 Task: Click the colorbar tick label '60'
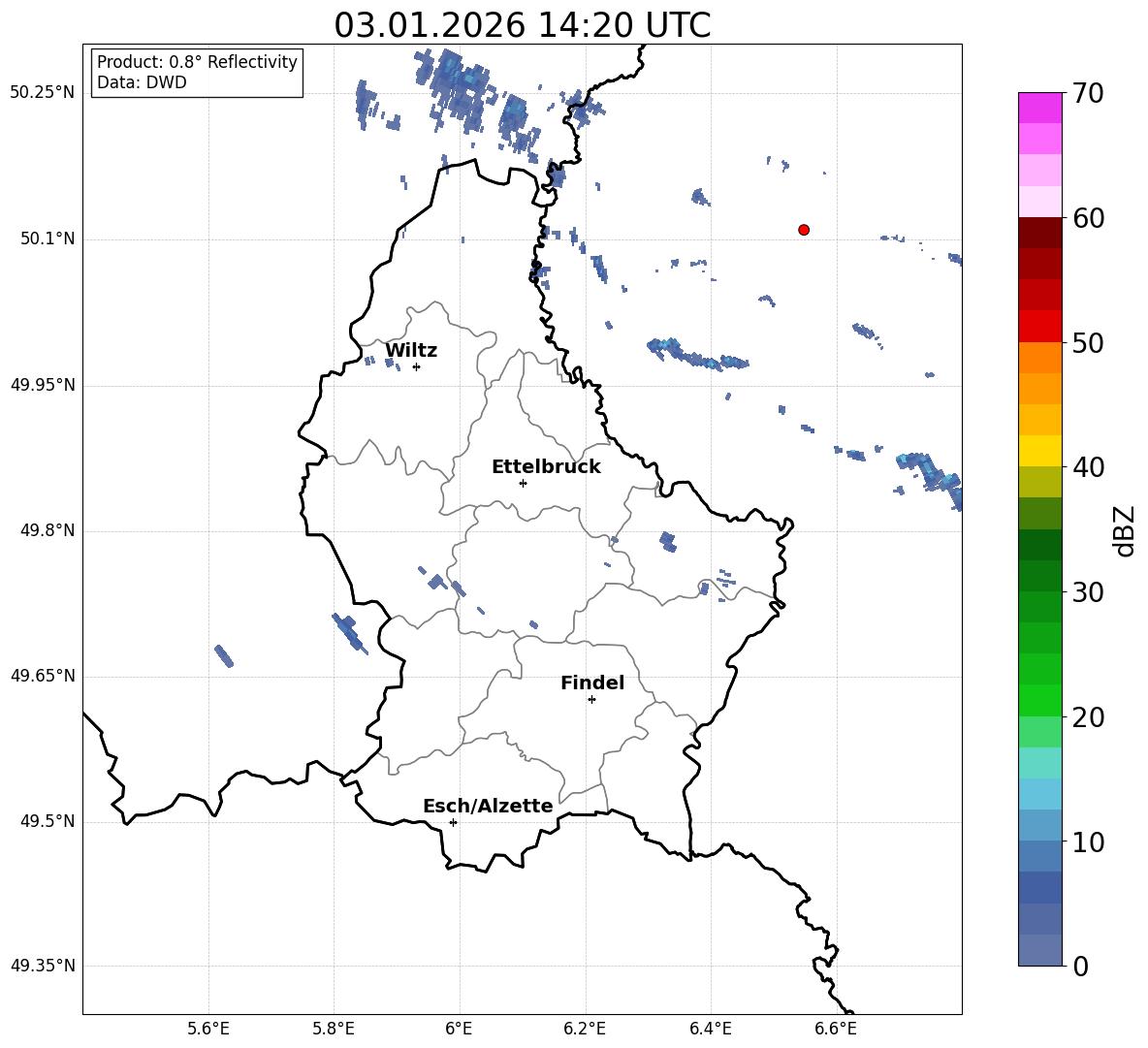[x=1088, y=218]
